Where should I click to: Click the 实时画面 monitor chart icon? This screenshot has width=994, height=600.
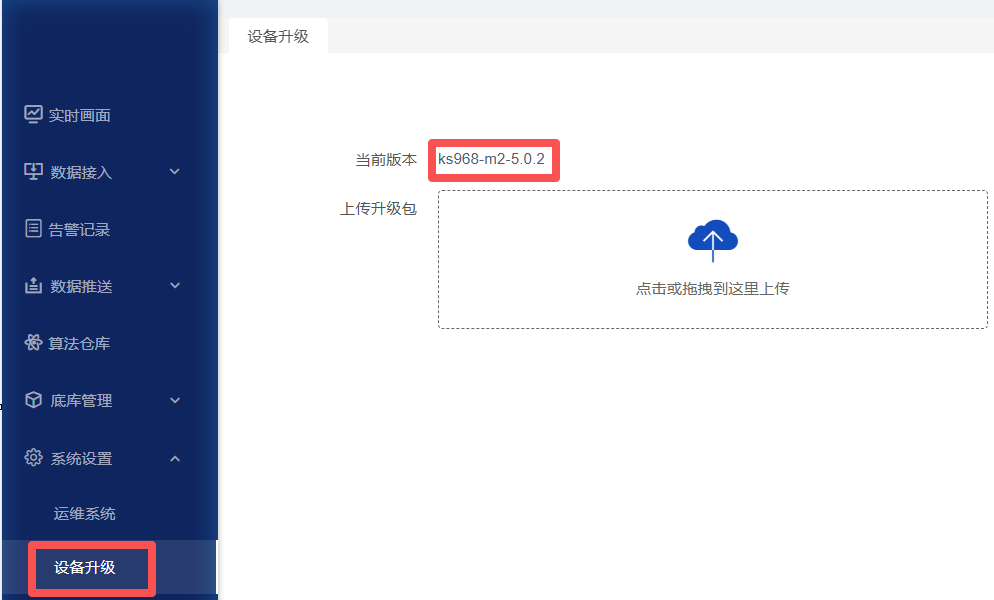click(33, 114)
